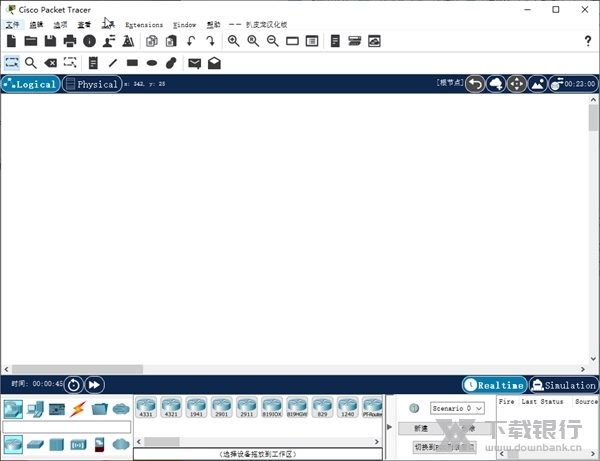Open the Extensions menu

pos(144,24)
